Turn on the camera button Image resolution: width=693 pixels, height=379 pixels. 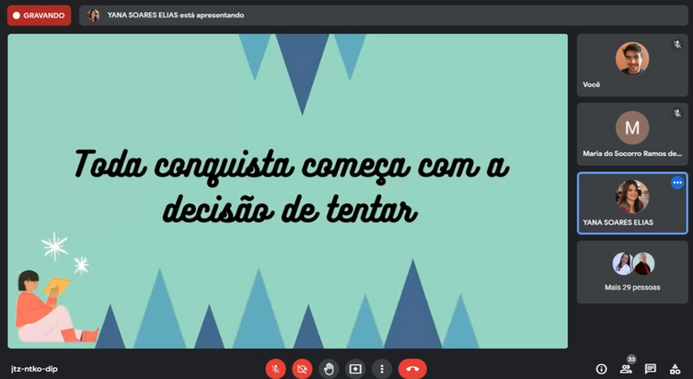coord(302,369)
